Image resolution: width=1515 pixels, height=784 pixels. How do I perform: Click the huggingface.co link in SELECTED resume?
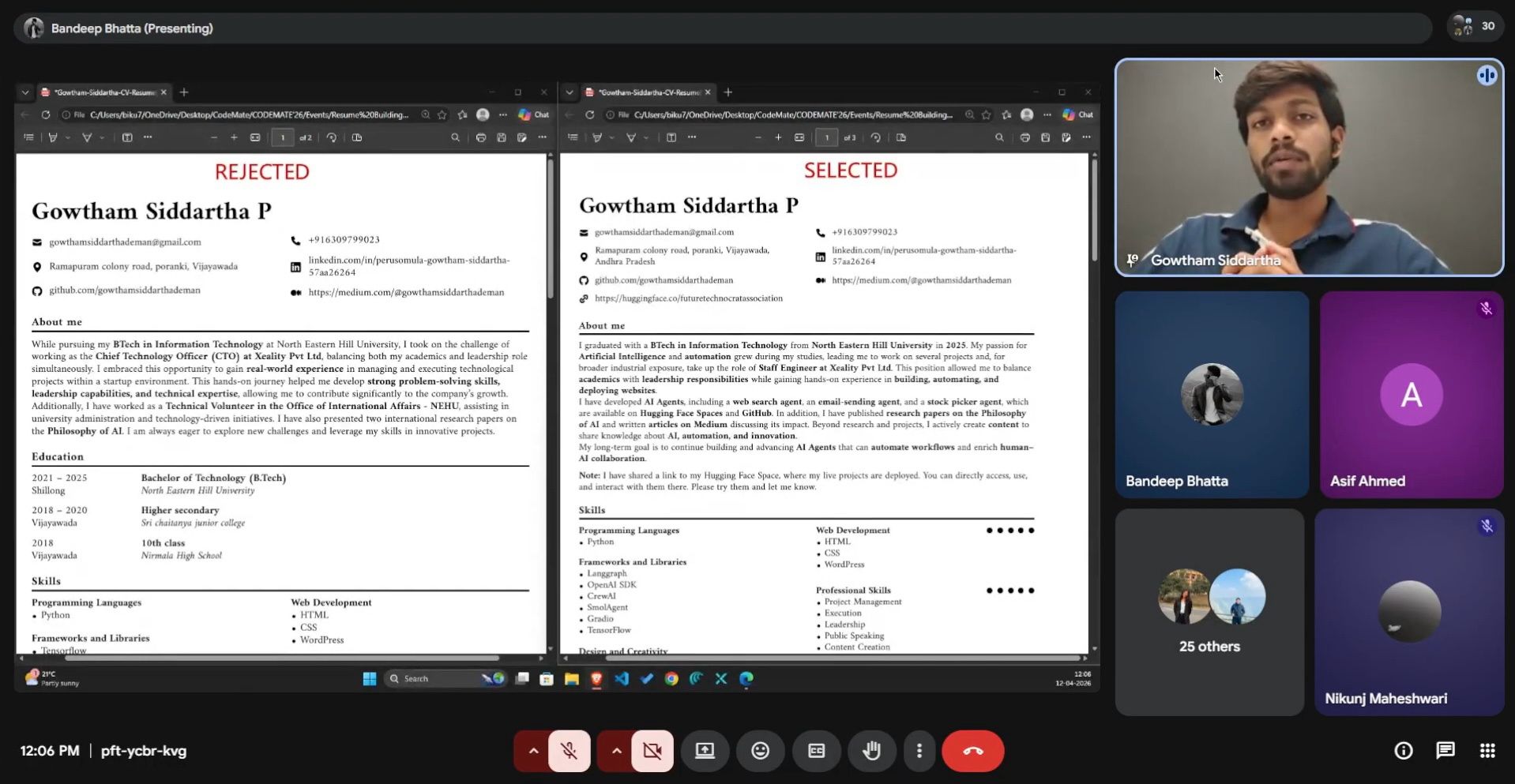click(x=688, y=298)
